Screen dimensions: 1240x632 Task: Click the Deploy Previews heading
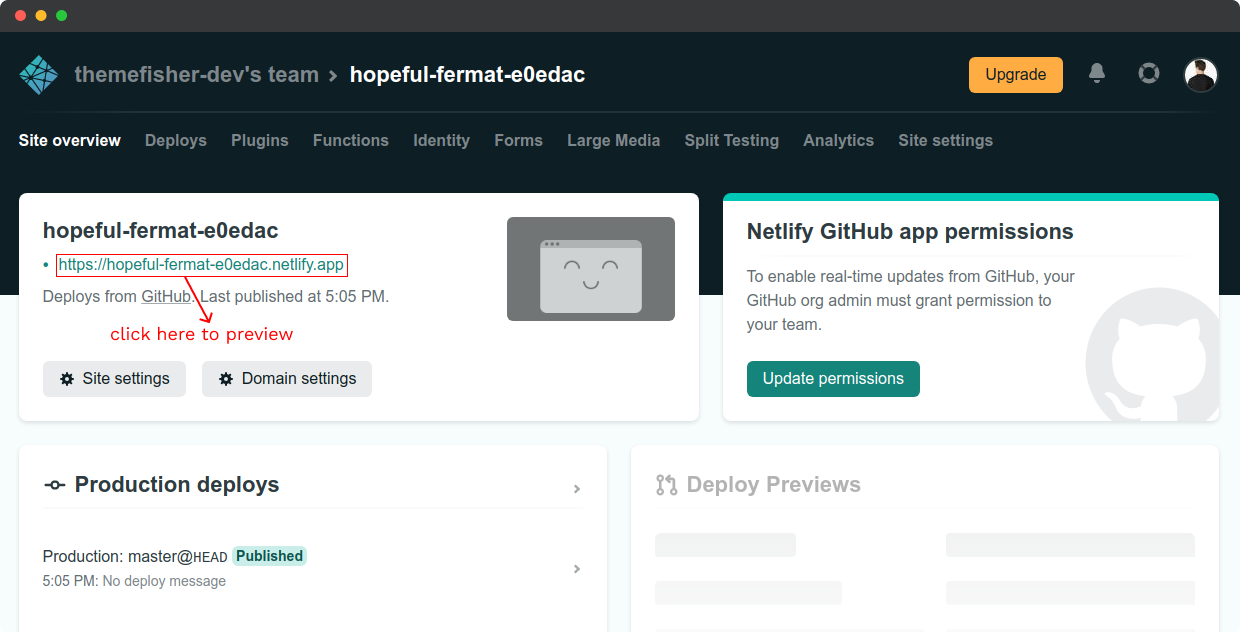coord(774,485)
